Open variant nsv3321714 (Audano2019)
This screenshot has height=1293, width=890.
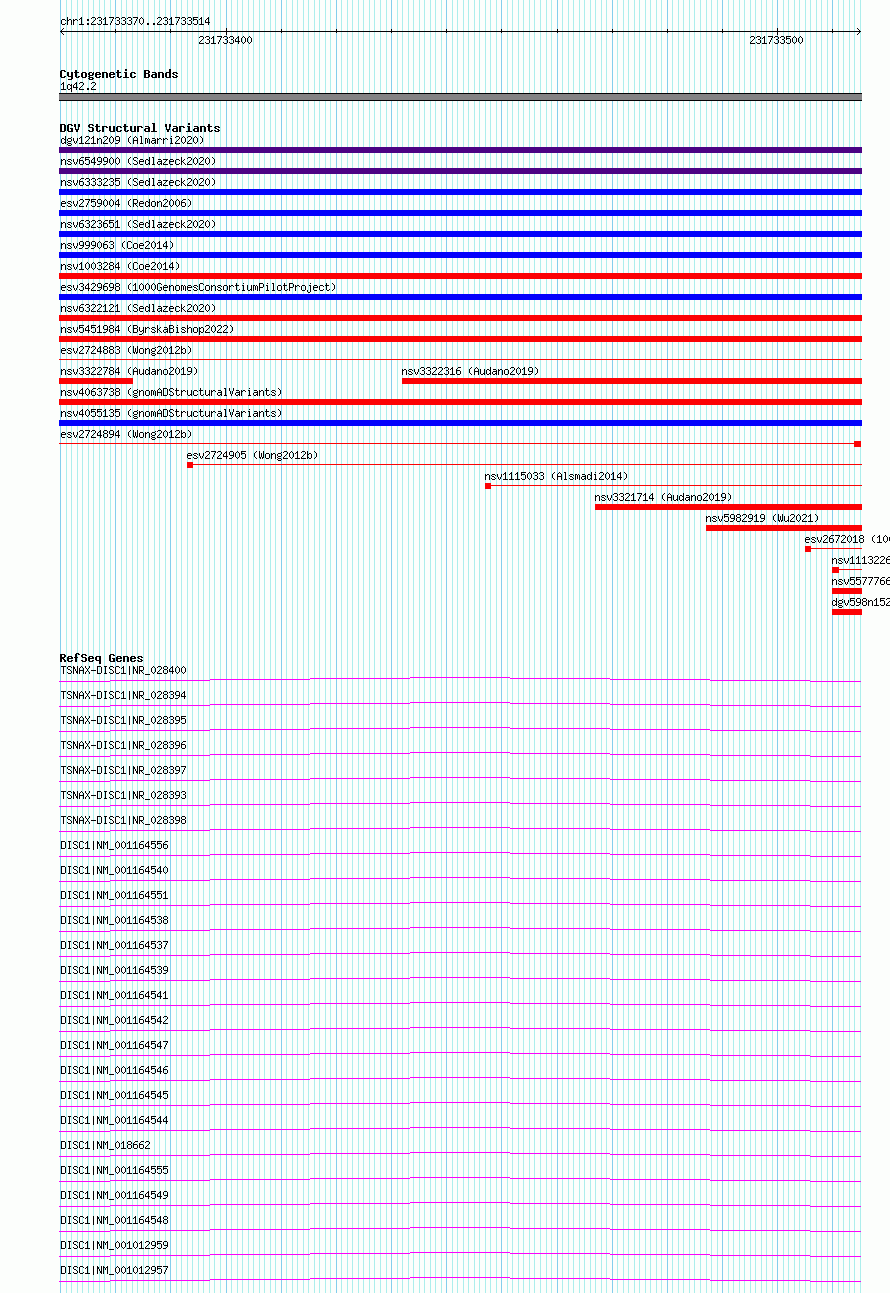pos(663,497)
